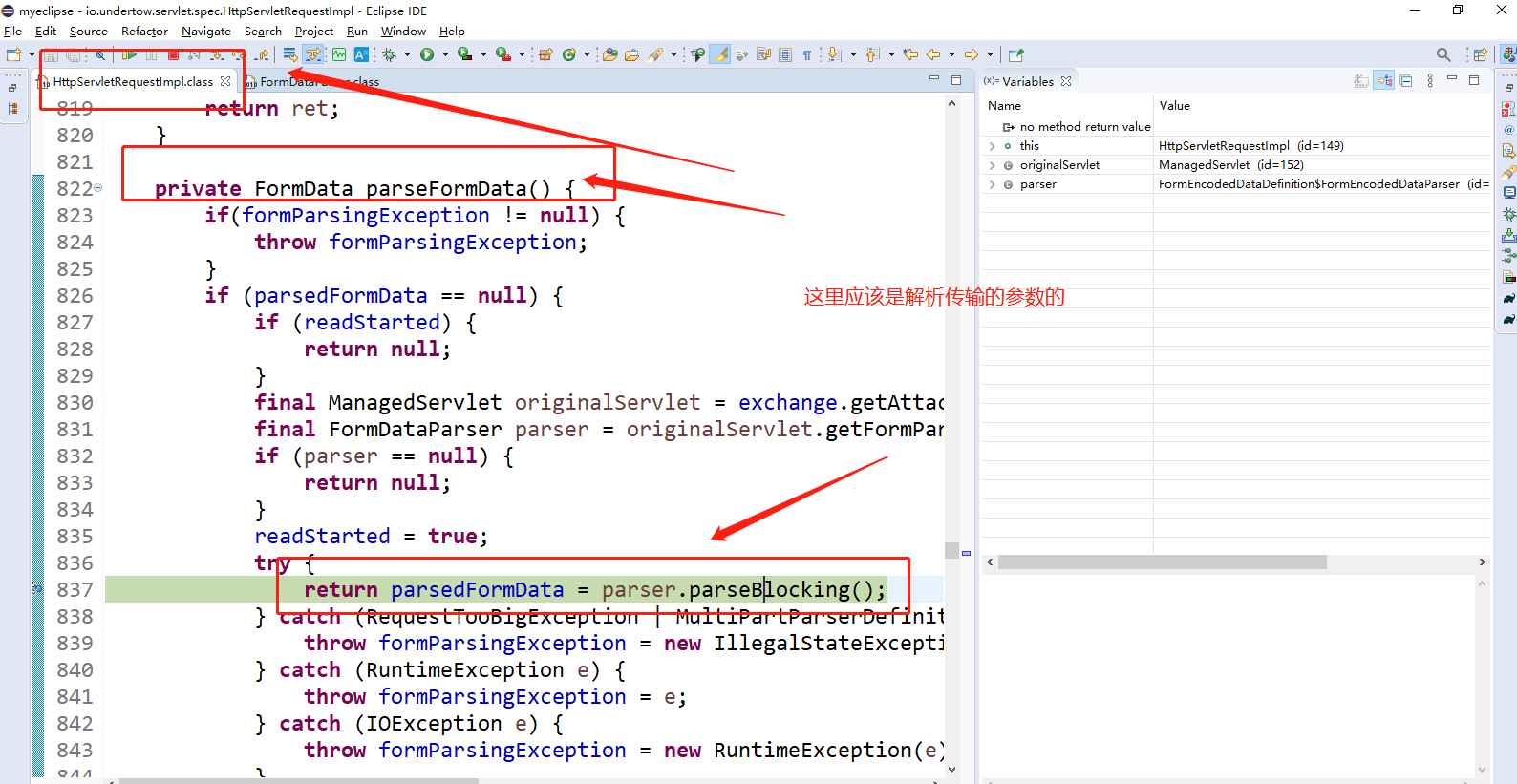Open the toolbar Search magnifier
Image resolution: width=1517 pixels, height=784 pixels.
coord(1443,55)
